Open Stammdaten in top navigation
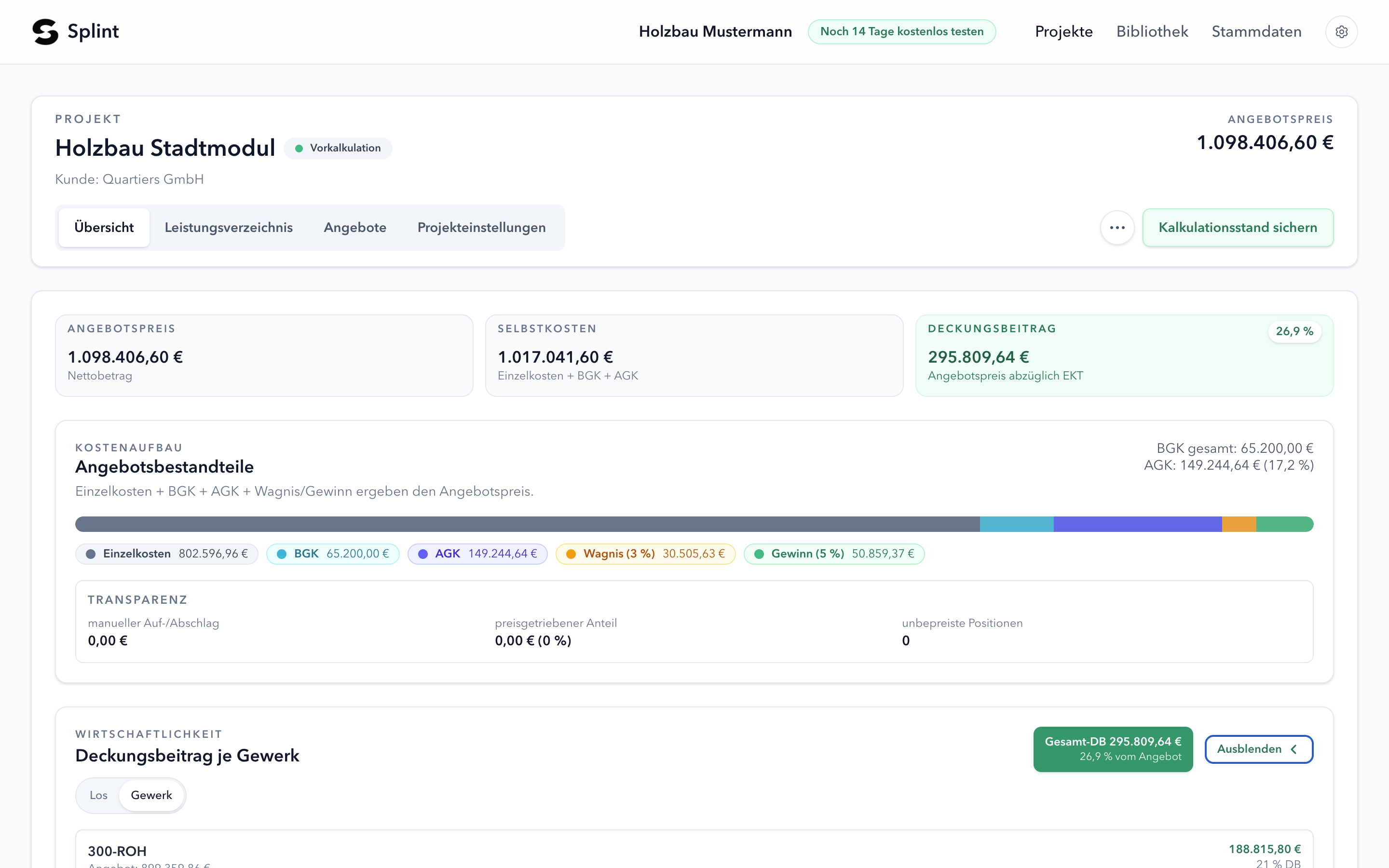1389x868 pixels. (1256, 31)
